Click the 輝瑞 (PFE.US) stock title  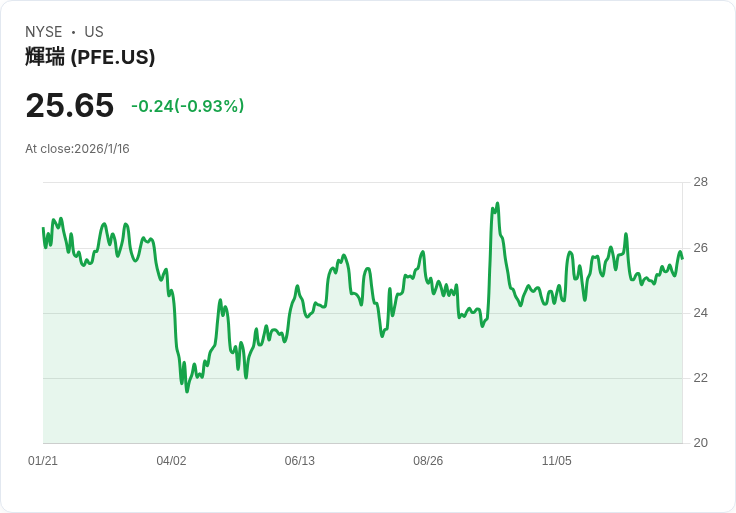90,57
